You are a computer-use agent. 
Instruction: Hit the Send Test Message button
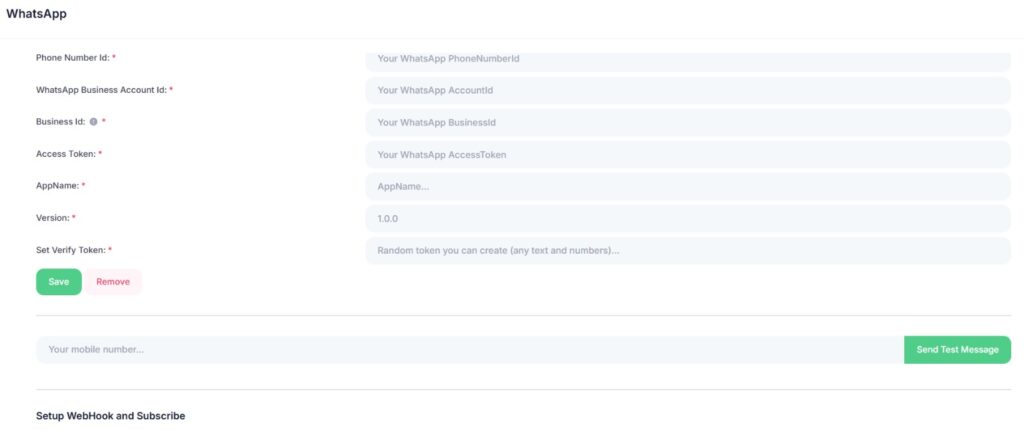[957, 350]
